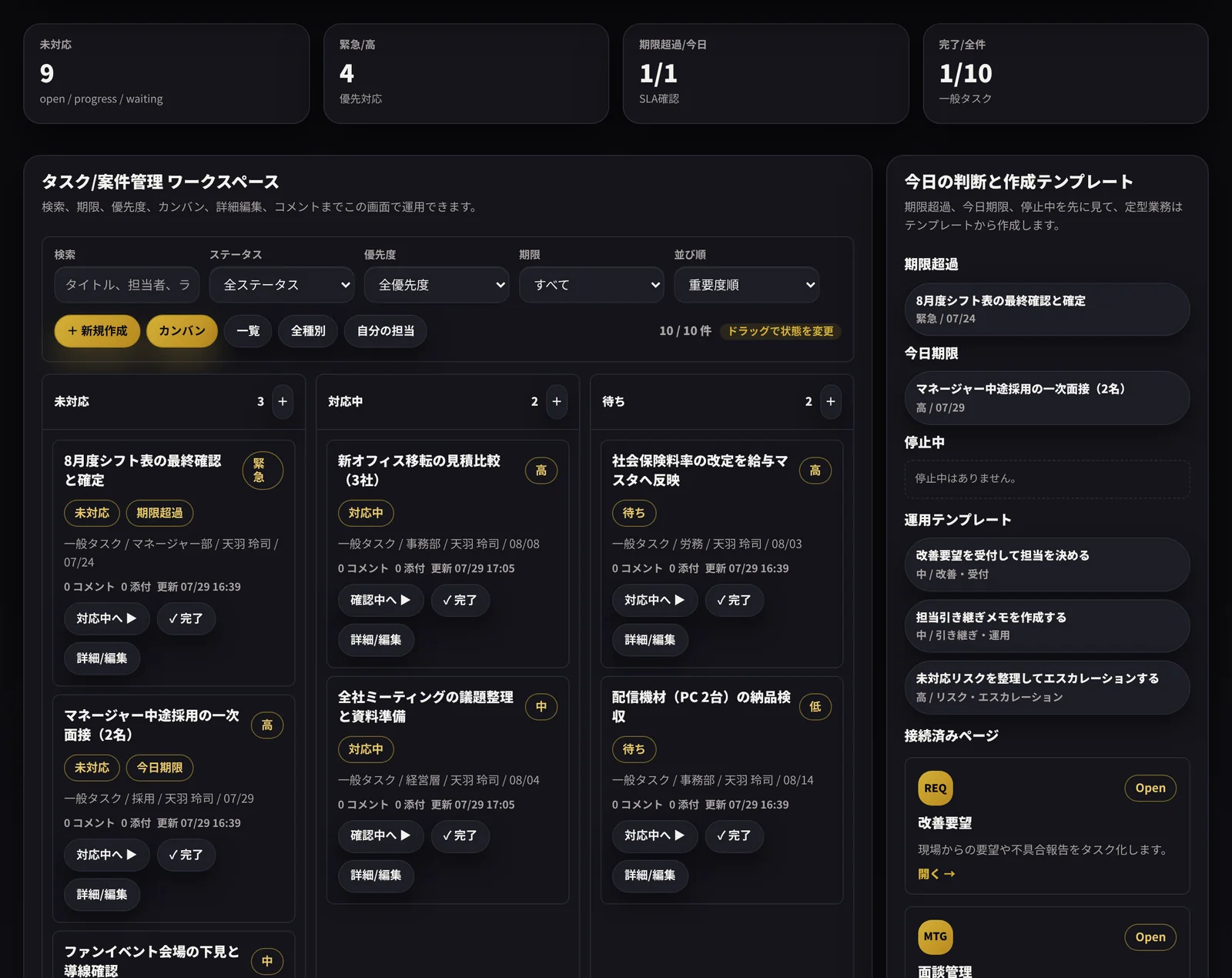Open 詳細/編集 for マネージャー中途採用 card

(102, 895)
